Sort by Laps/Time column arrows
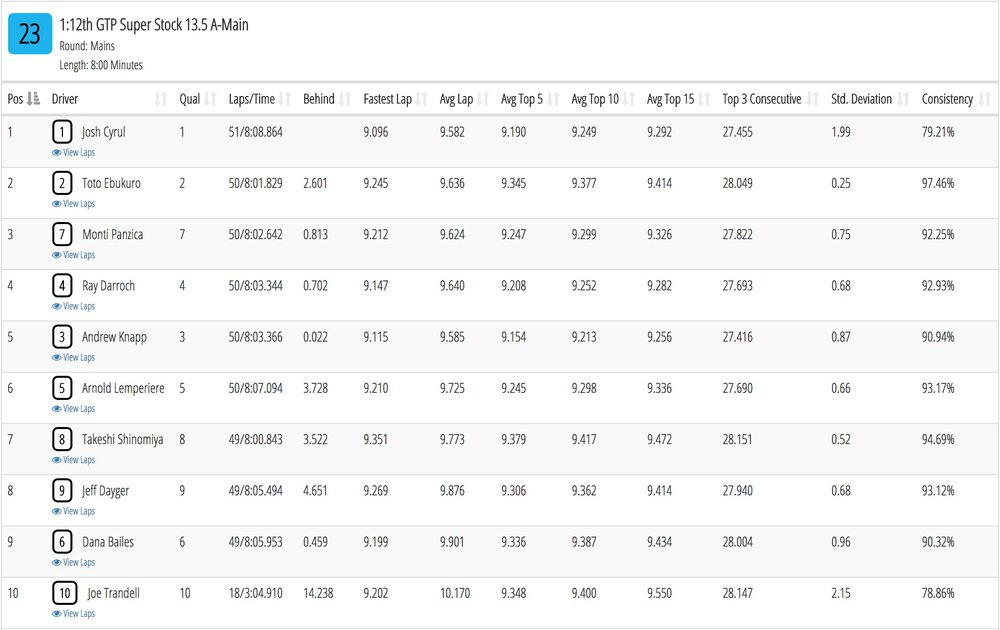This screenshot has width=1000, height=630. coord(284,99)
